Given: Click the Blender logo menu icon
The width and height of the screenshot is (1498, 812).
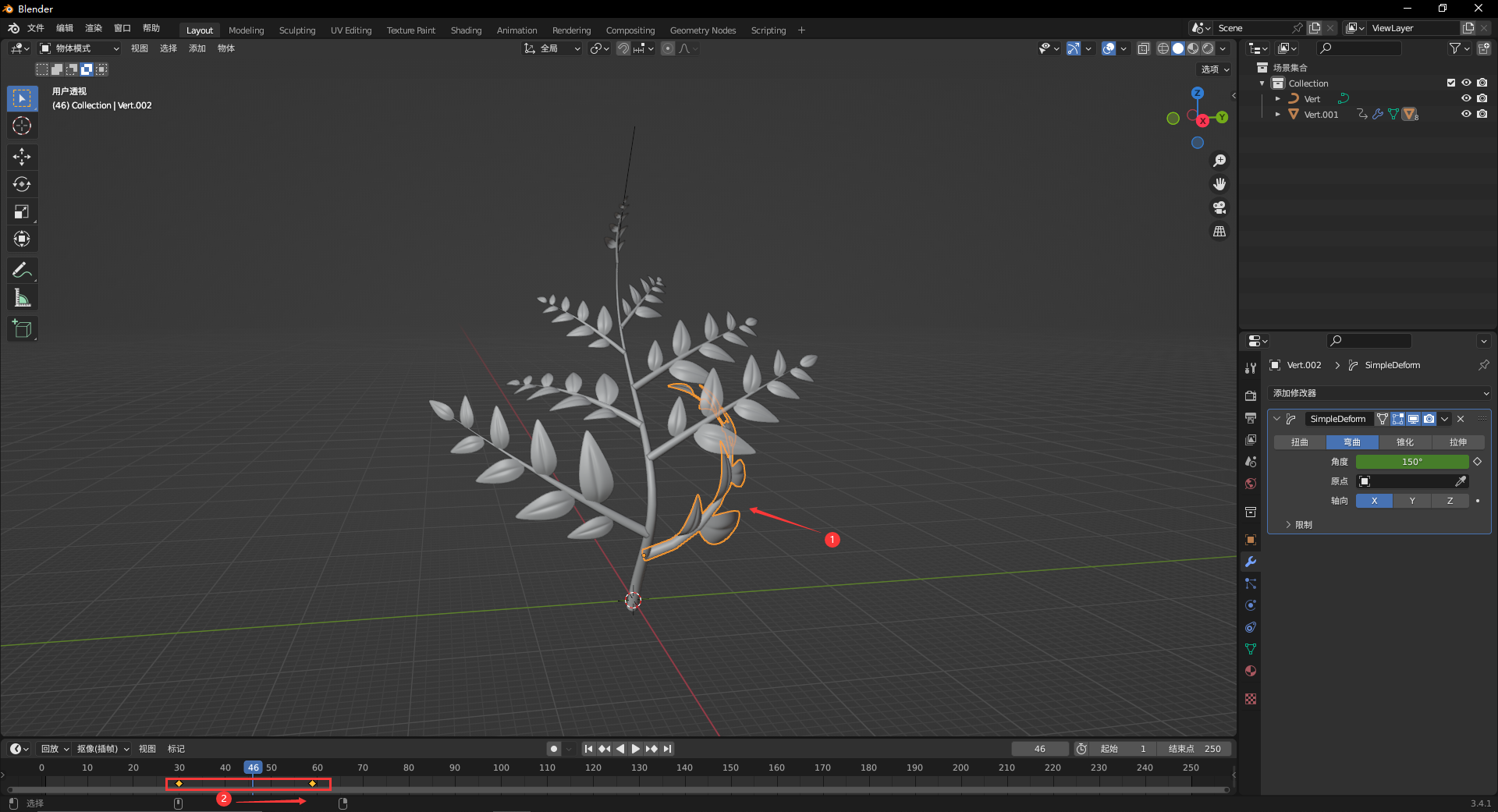Looking at the screenshot, I should pos(13,28).
